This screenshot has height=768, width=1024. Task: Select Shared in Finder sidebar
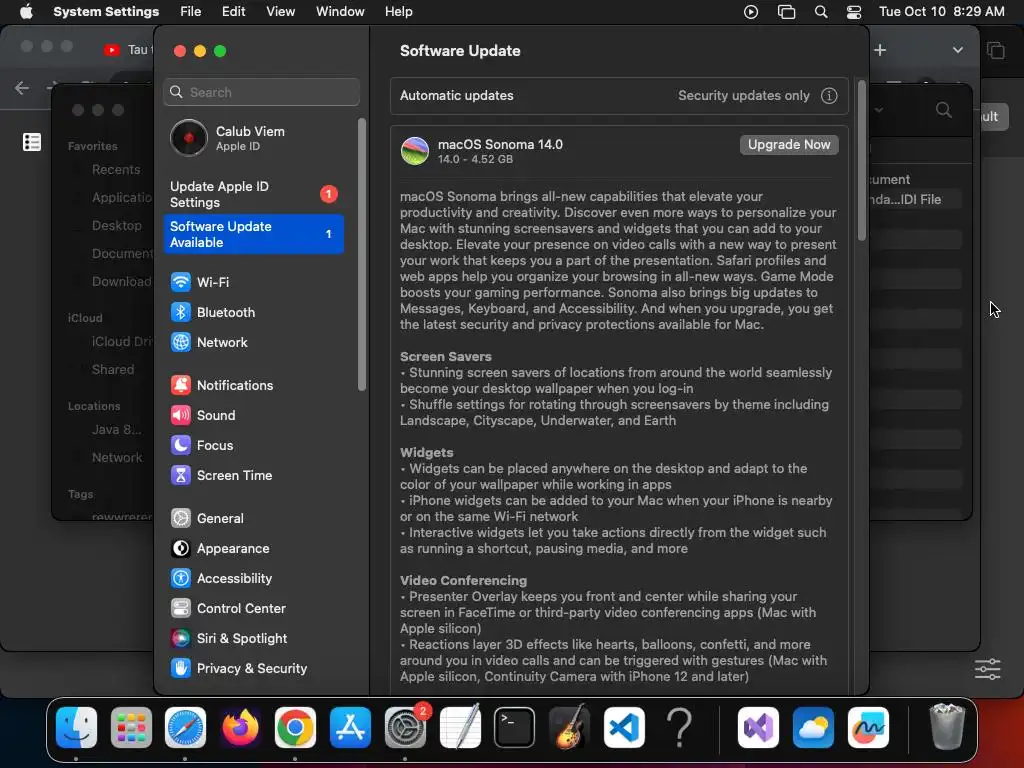tap(112, 370)
